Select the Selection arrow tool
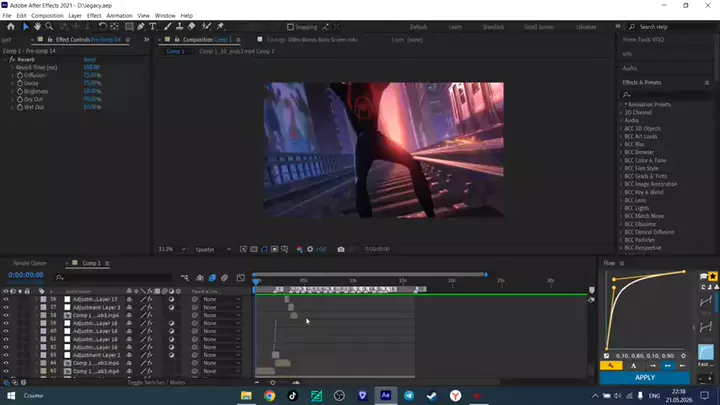 26,27
